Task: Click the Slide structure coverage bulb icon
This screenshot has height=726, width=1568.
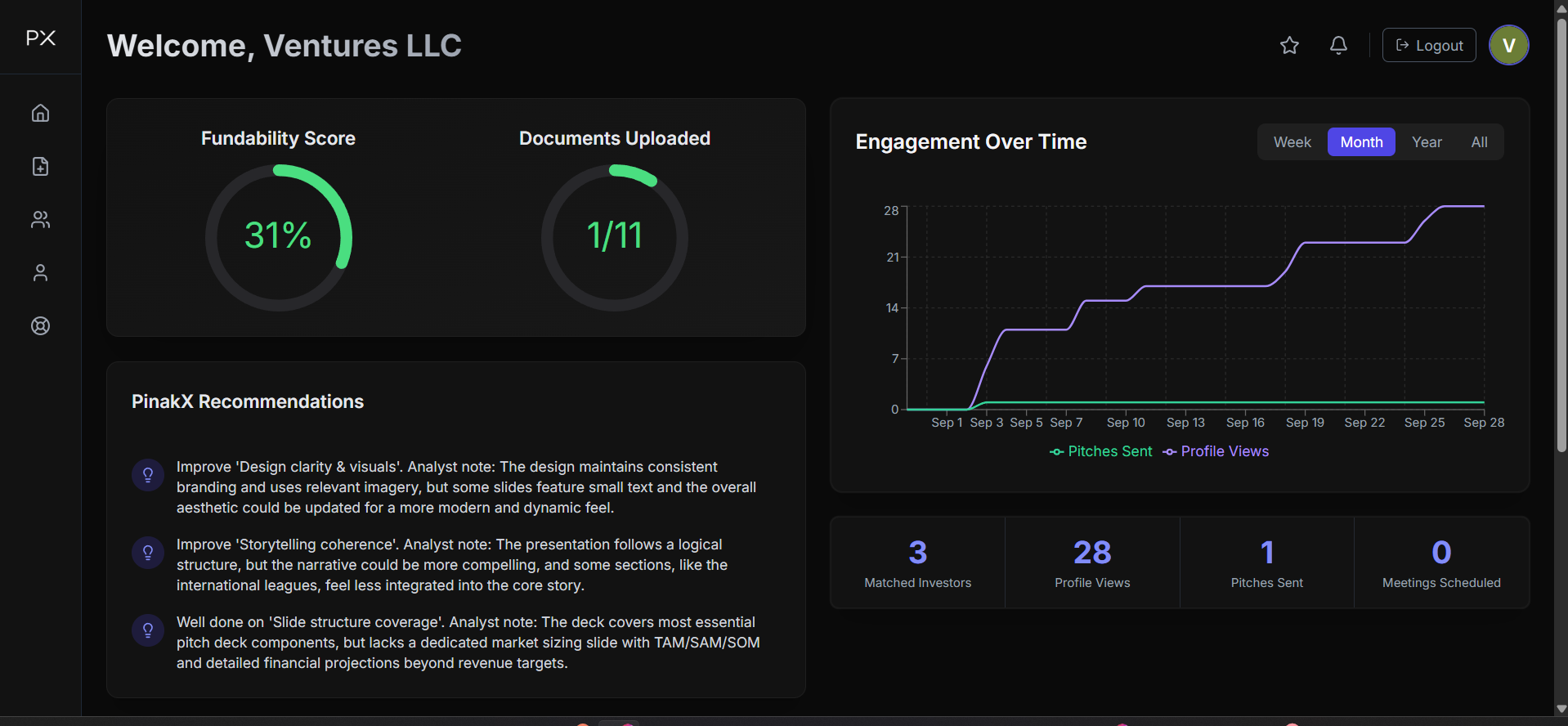Action: pyautogui.click(x=148, y=630)
